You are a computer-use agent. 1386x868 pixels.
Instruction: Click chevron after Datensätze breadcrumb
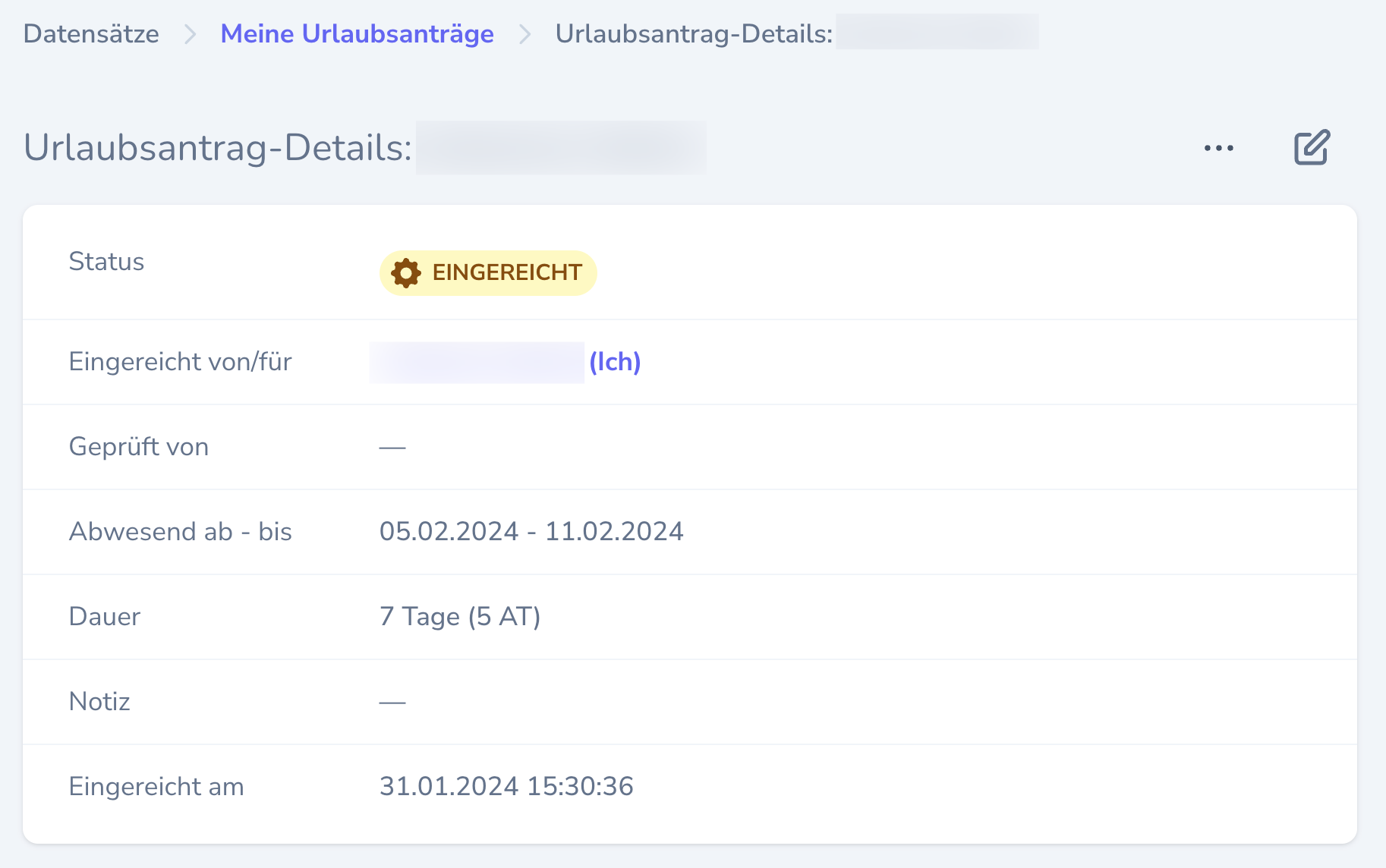[191, 34]
